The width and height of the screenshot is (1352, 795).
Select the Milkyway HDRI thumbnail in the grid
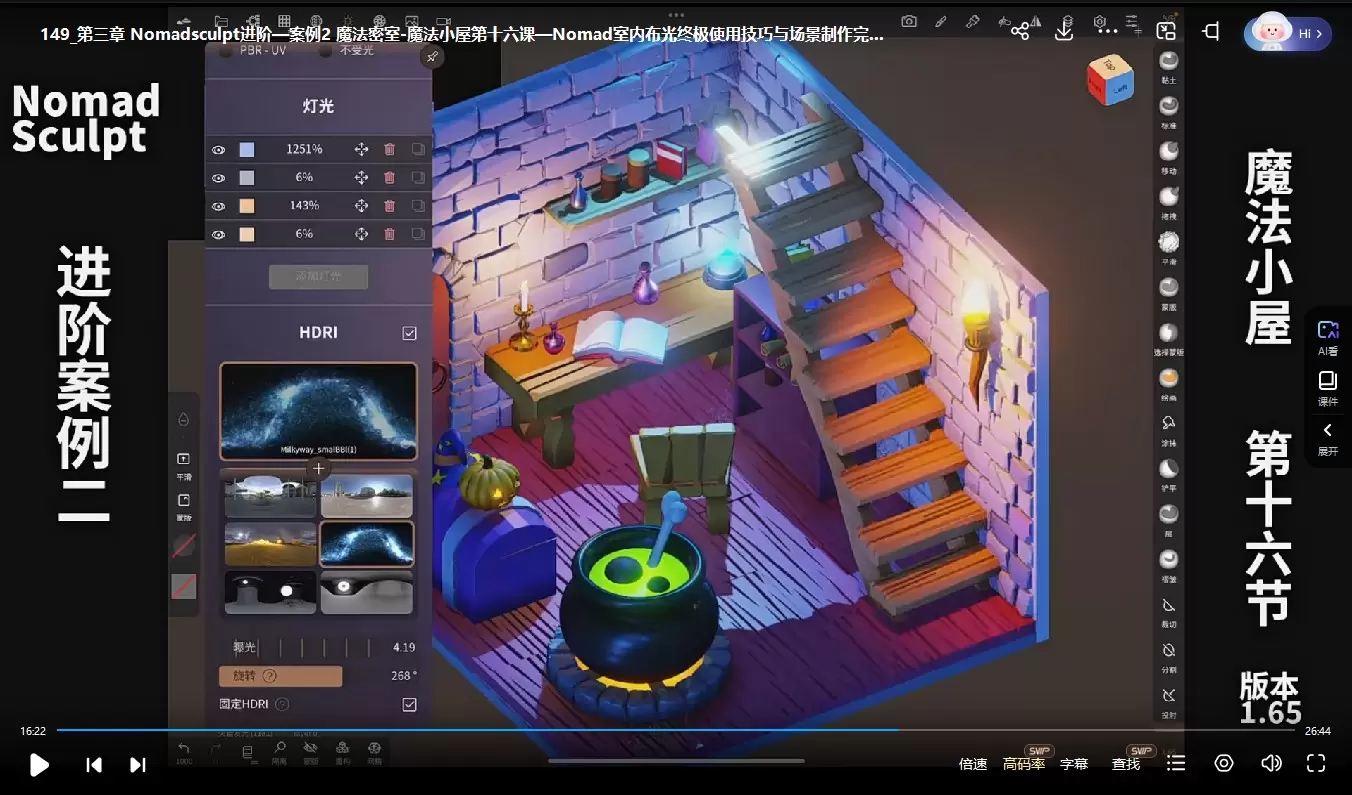point(367,543)
